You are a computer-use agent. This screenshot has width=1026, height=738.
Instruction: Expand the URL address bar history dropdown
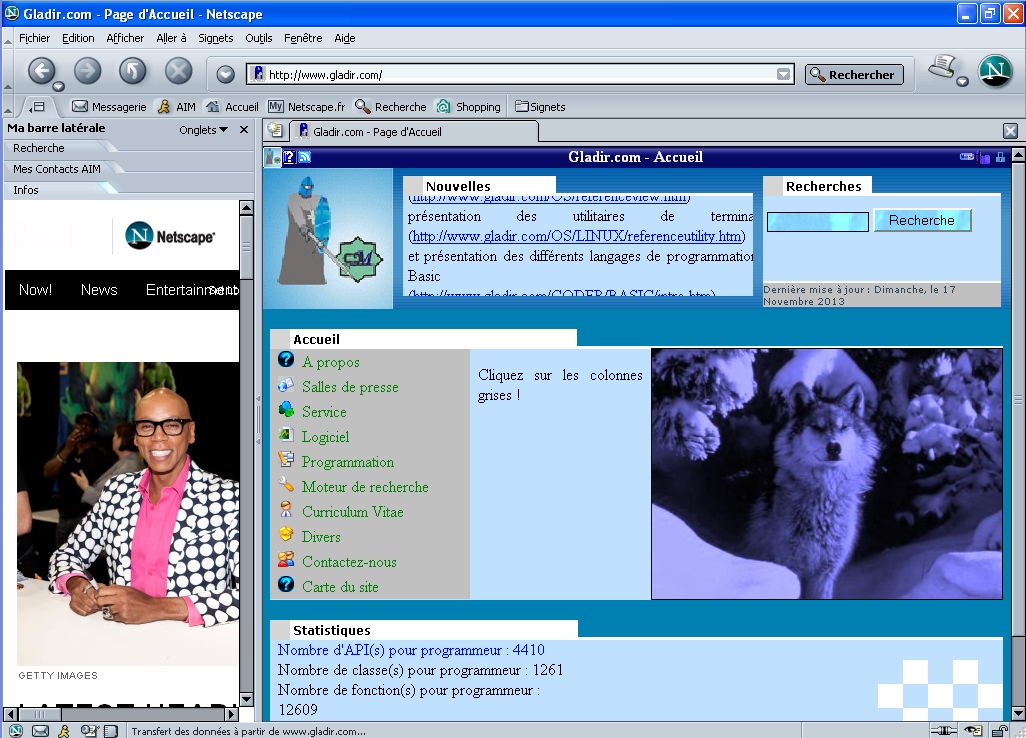[x=784, y=74]
